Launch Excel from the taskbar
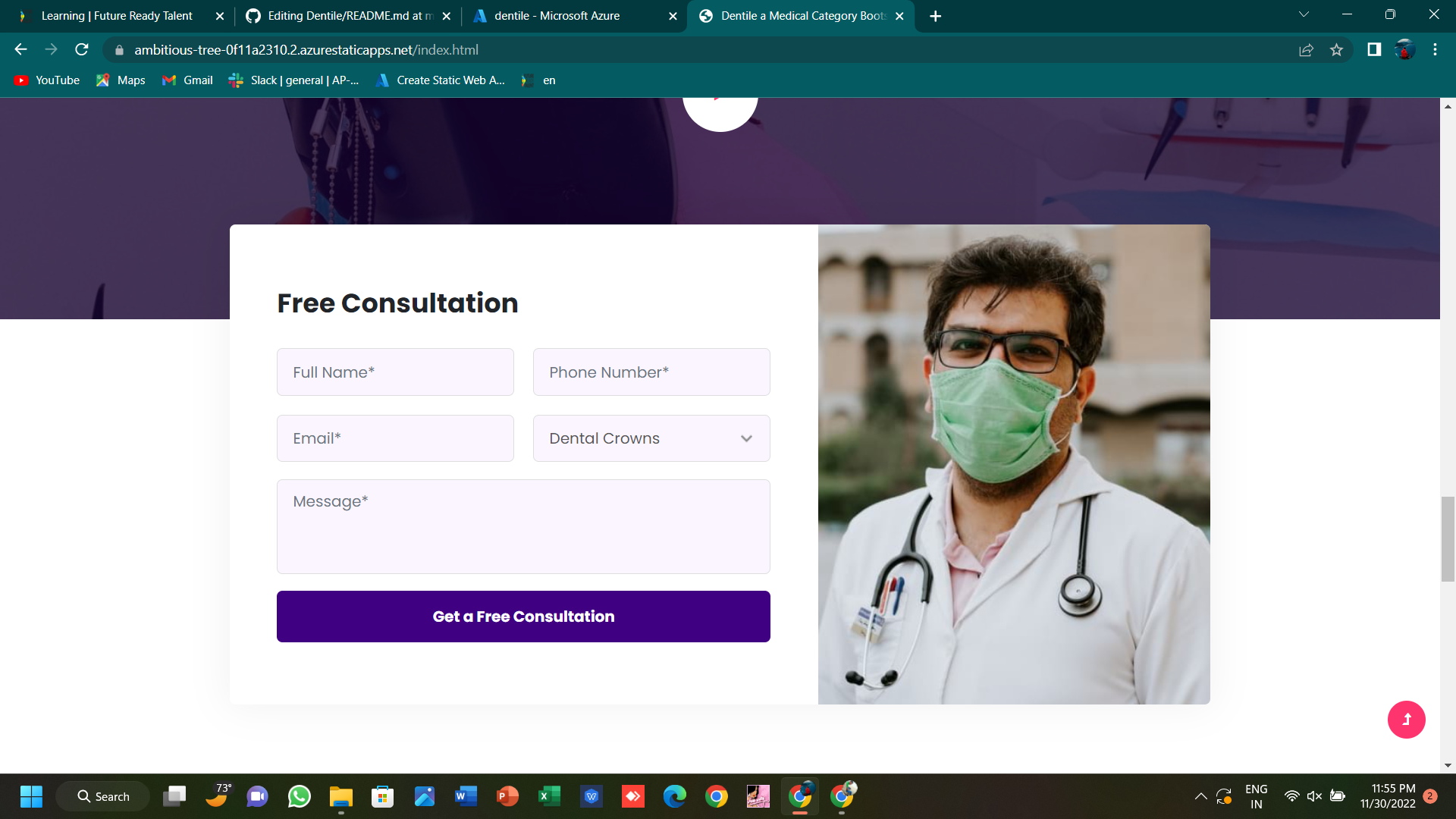Image resolution: width=1456 pixels, height=819 pixels. tap(549, 796)
